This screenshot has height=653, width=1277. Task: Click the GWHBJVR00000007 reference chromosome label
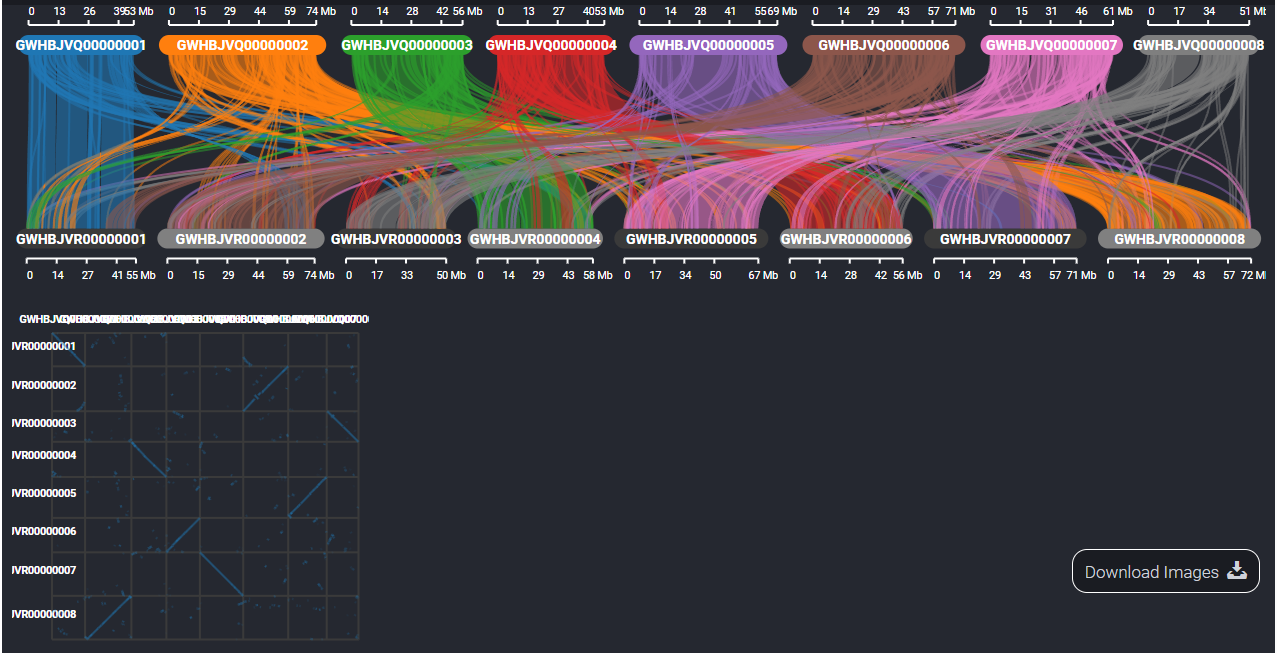1005,240
